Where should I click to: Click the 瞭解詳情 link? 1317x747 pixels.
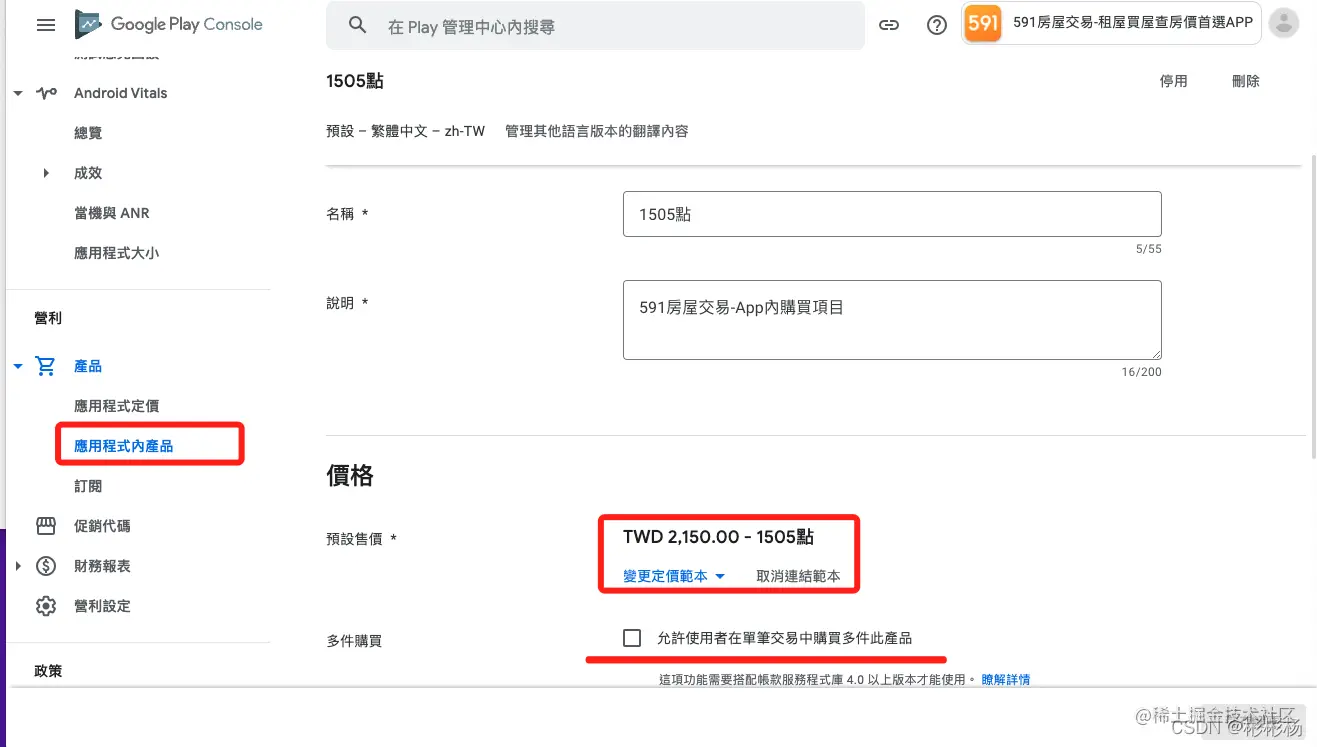[x=1005, y=679]
